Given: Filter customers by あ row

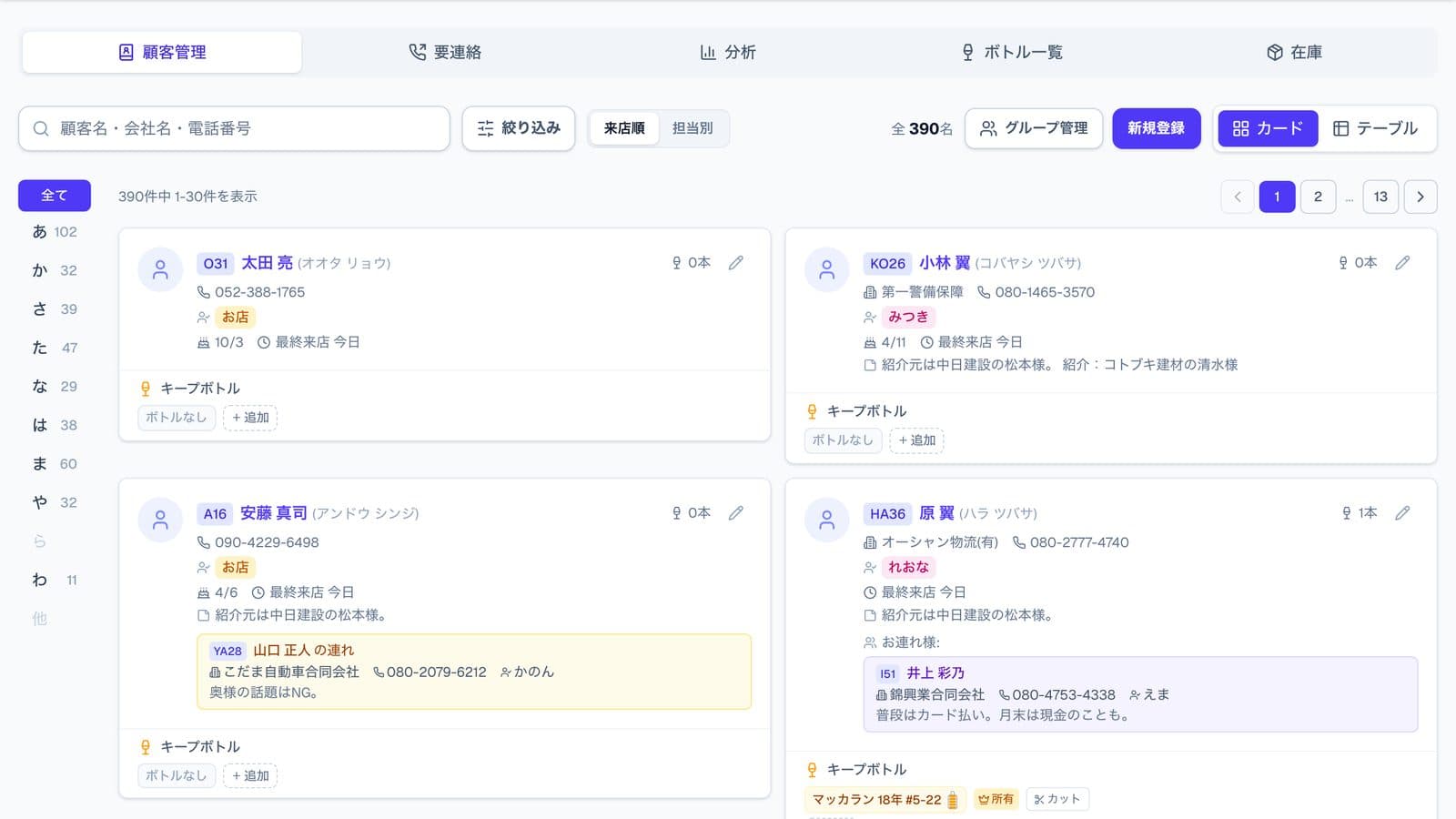Looking at the screenshot, I should pos(55,232).
